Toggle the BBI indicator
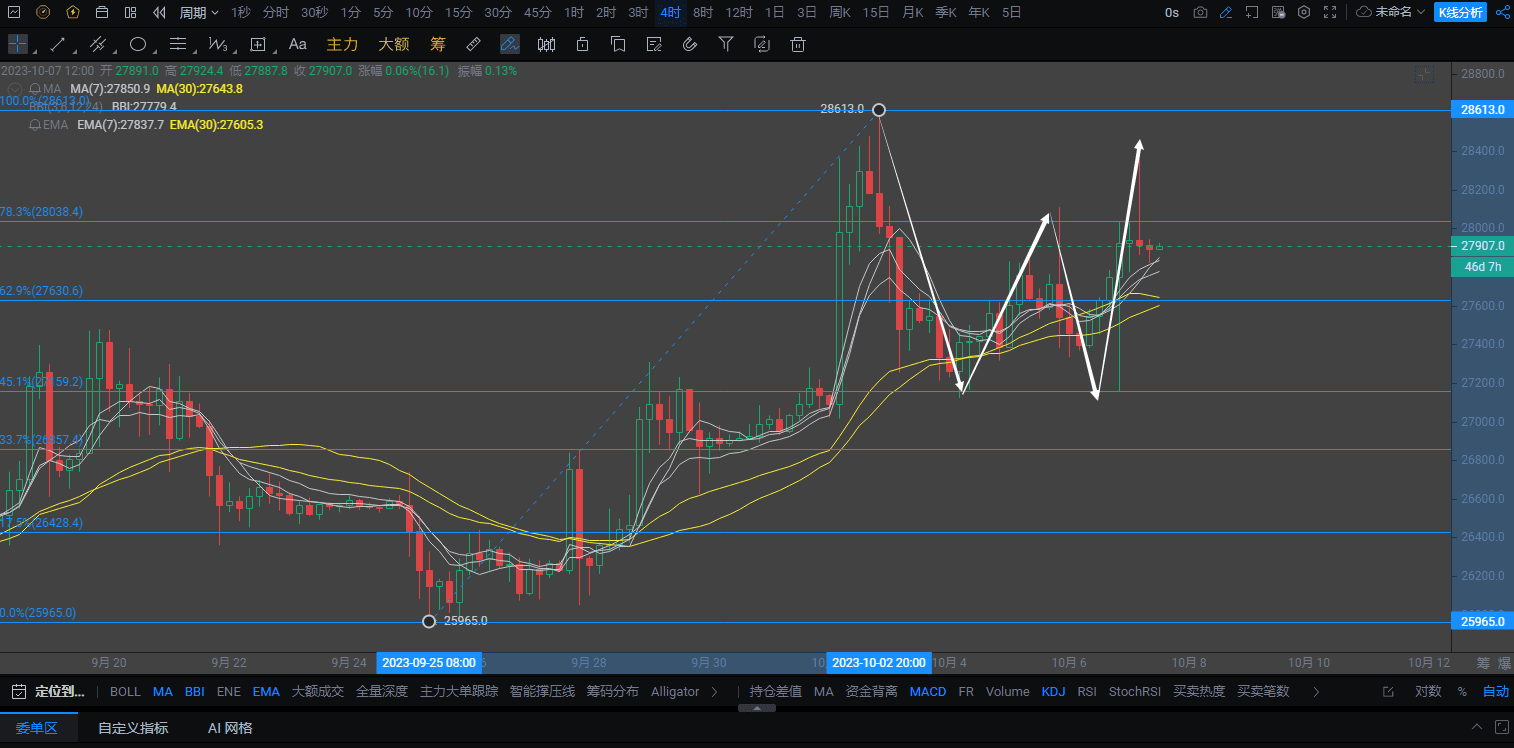Screen dimensions: 1514x748 click(194, 691)
